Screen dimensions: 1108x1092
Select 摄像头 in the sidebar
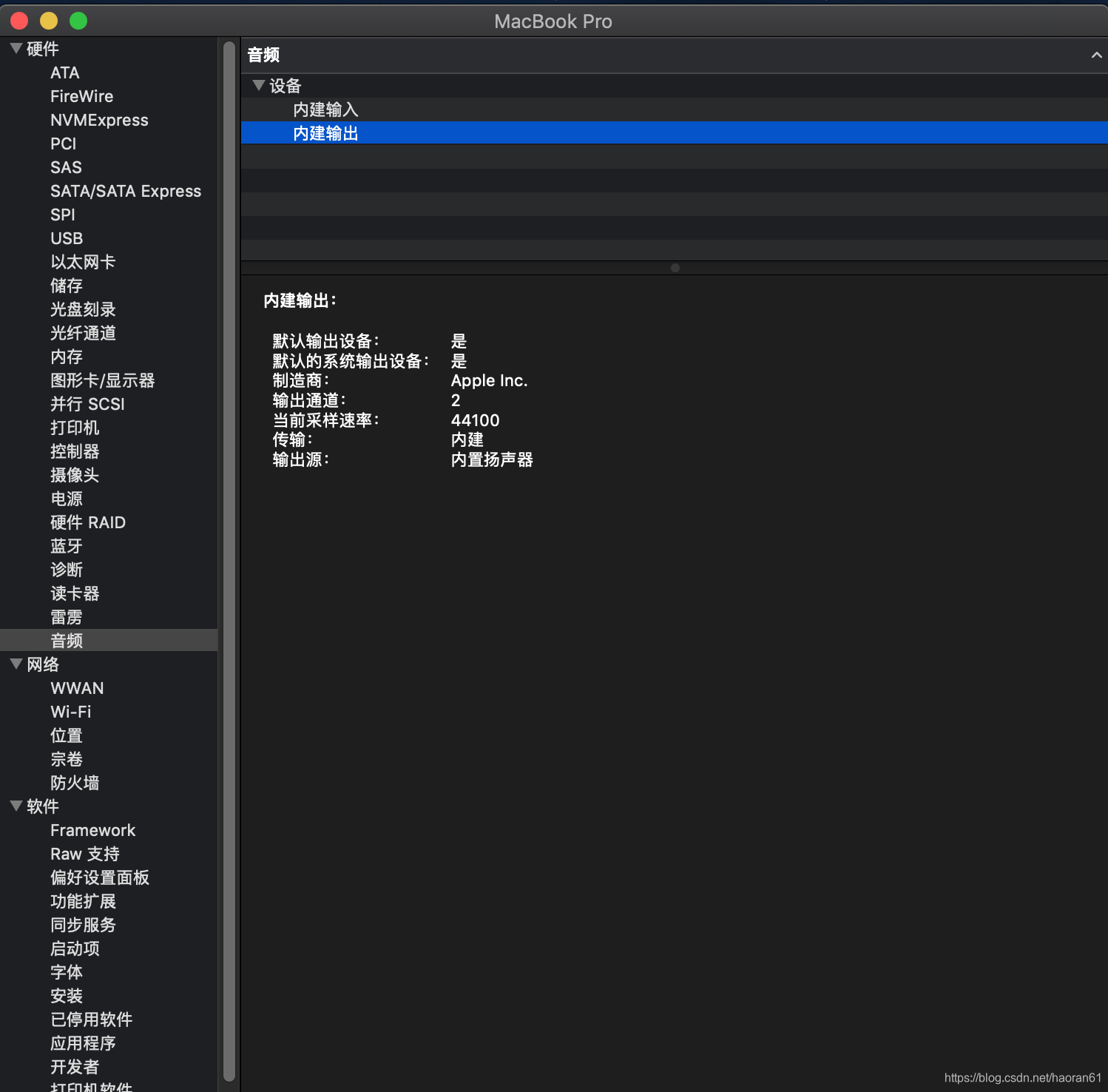75,475
